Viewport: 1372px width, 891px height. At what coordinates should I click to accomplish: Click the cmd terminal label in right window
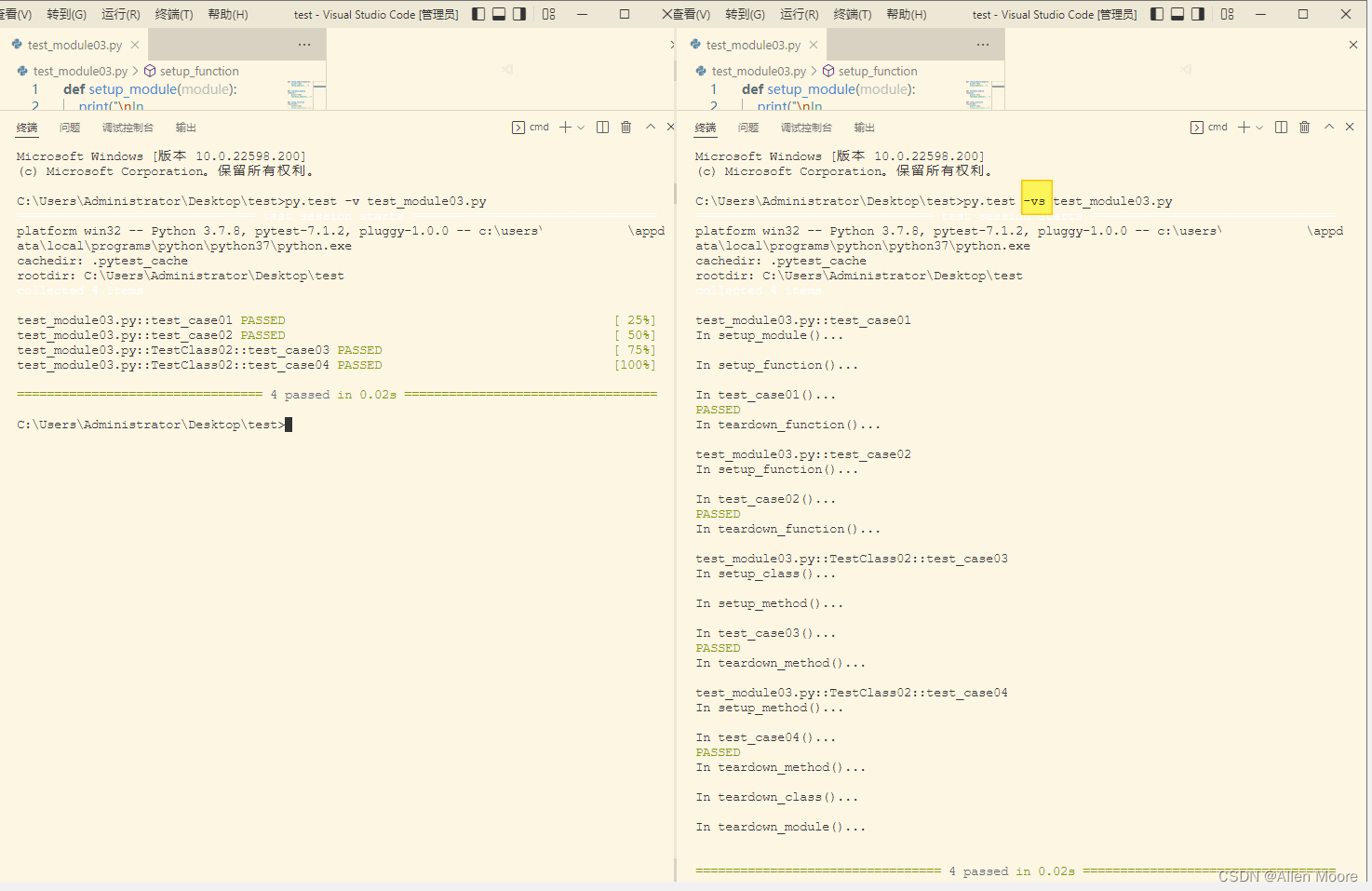(1209, 128)
